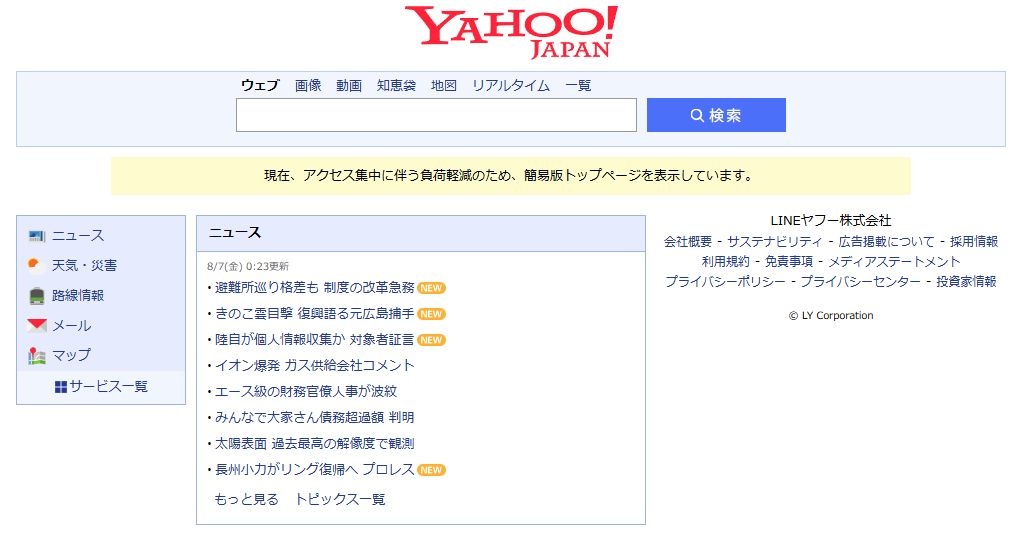Open headline 長州小力がリング復帰へ プロレス

315,469
